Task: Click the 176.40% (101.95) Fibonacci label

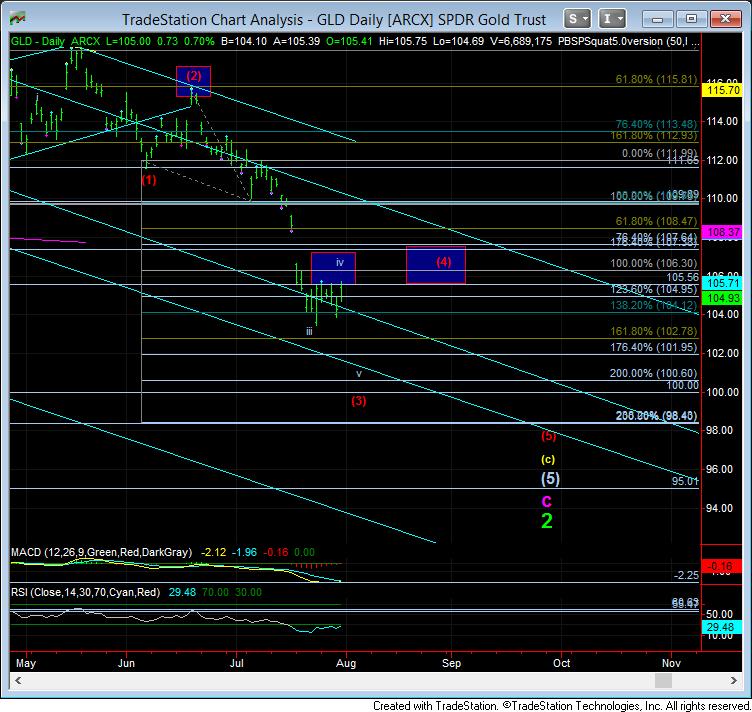Action: click(x=654, y=347)
